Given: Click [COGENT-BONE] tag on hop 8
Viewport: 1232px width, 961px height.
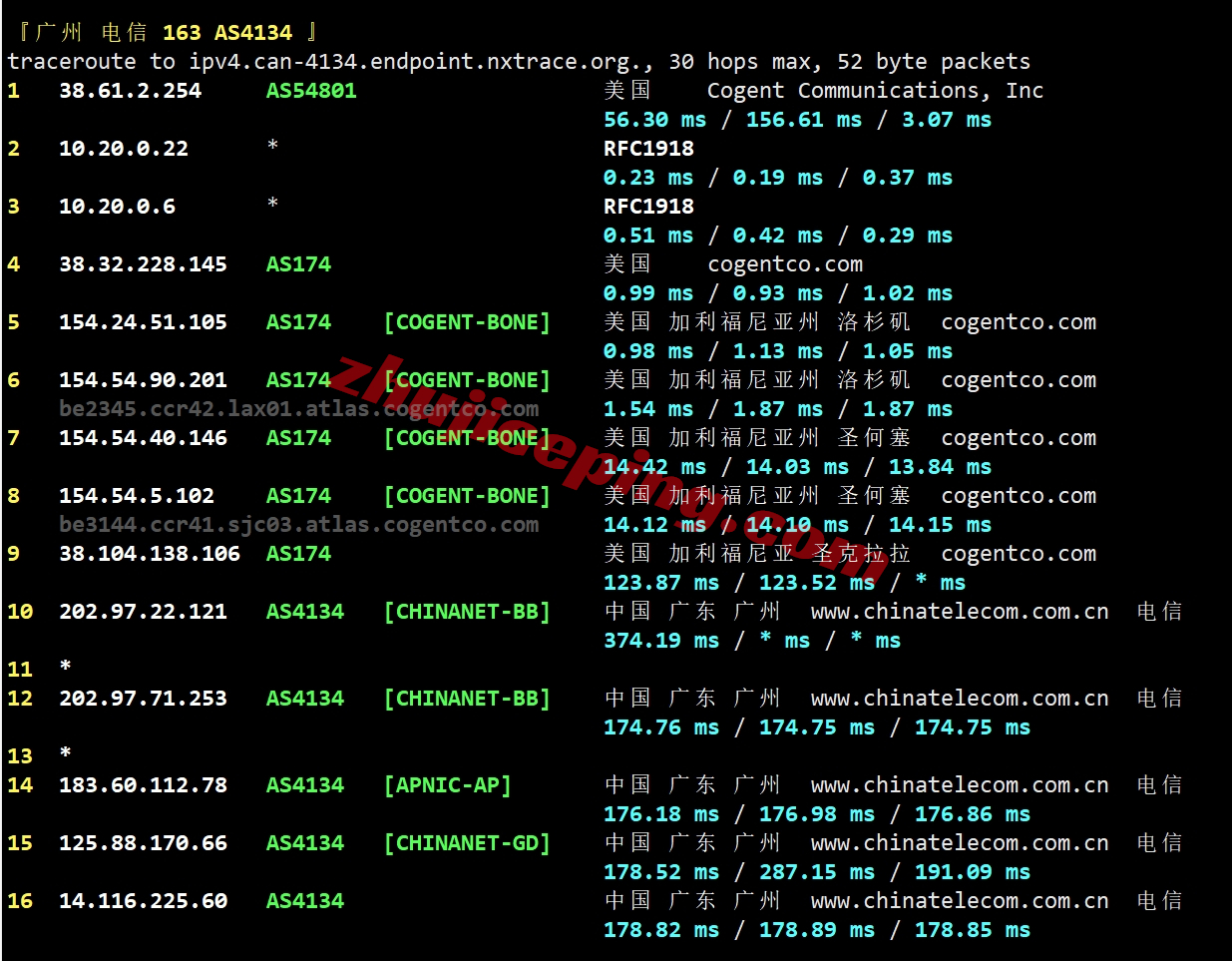Looking at the screenshot, I should 467,496.
